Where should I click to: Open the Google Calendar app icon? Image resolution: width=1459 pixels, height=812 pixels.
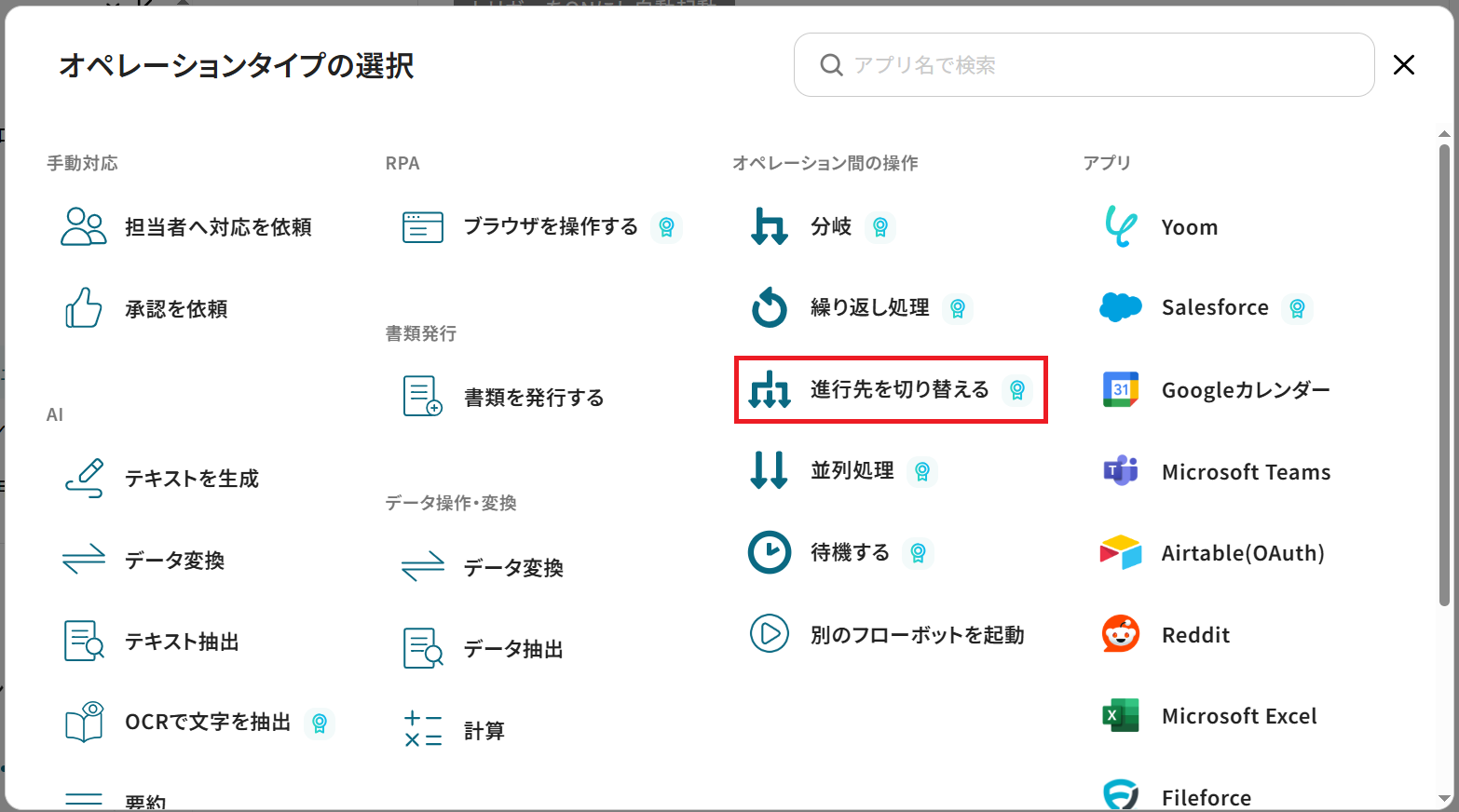click(1120, 389)
